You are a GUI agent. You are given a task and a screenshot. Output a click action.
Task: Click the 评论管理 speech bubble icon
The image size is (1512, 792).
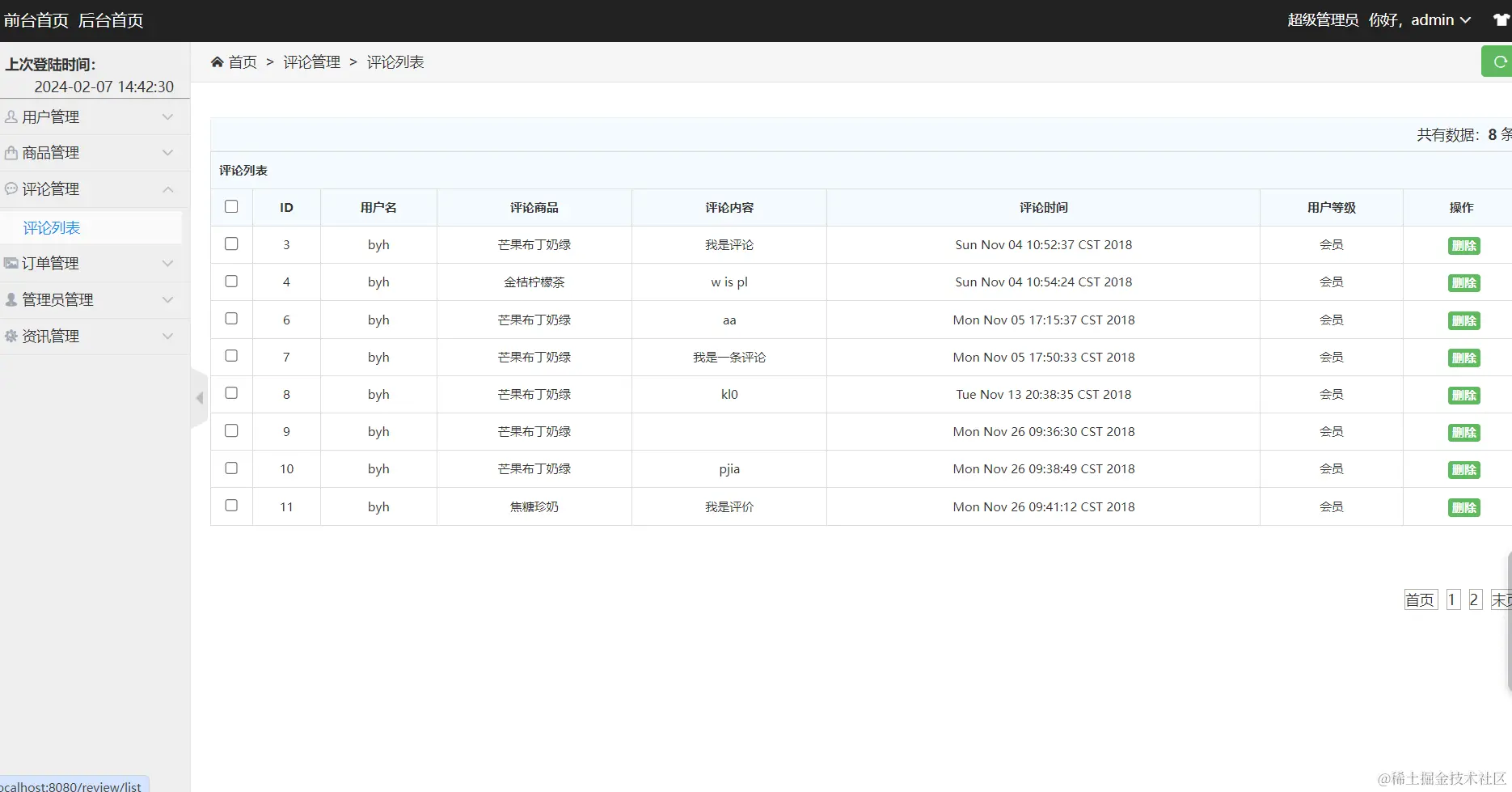pos(11,188)
